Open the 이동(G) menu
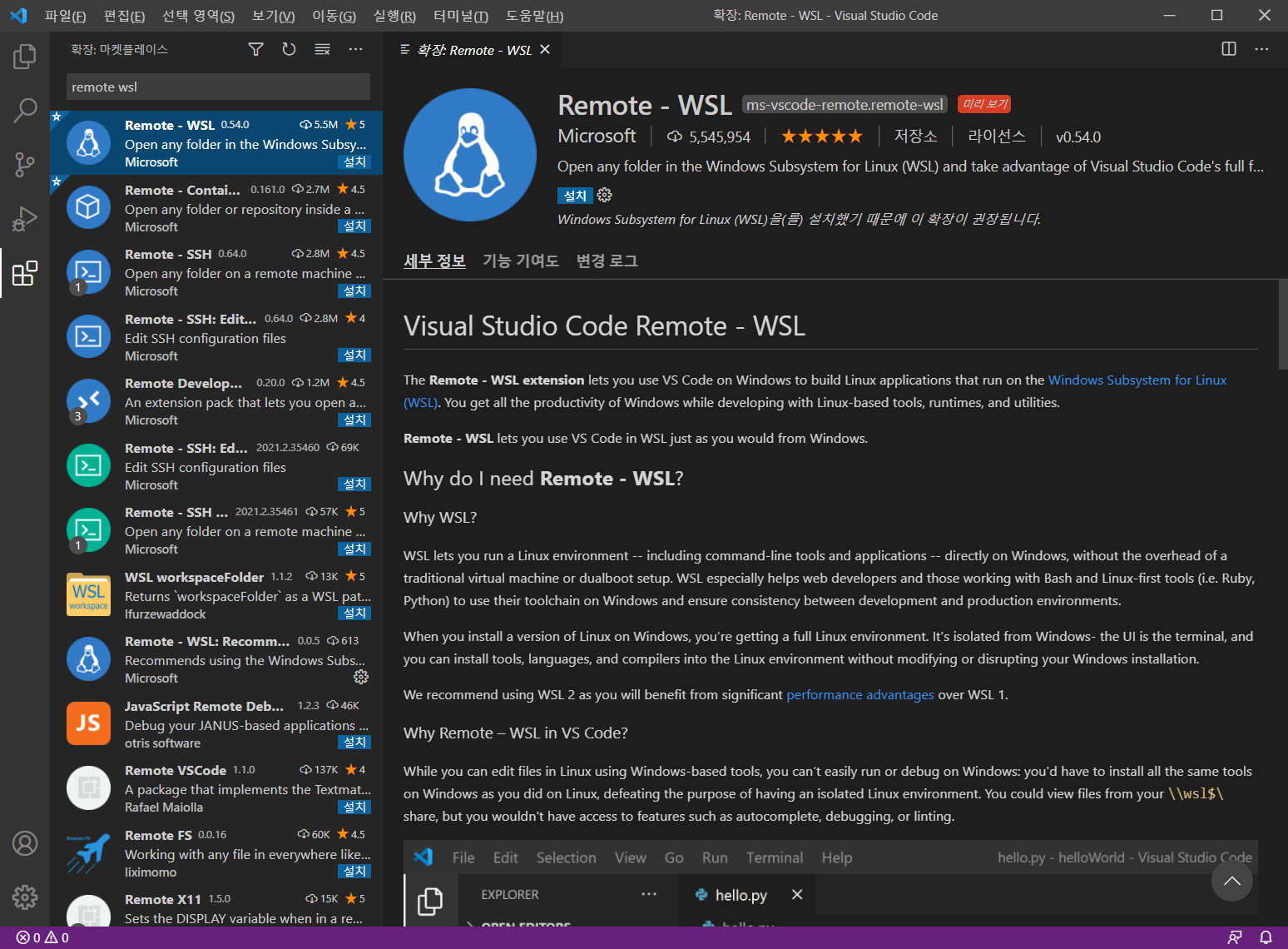1288x949 pixels. click(x=334, y=16)
